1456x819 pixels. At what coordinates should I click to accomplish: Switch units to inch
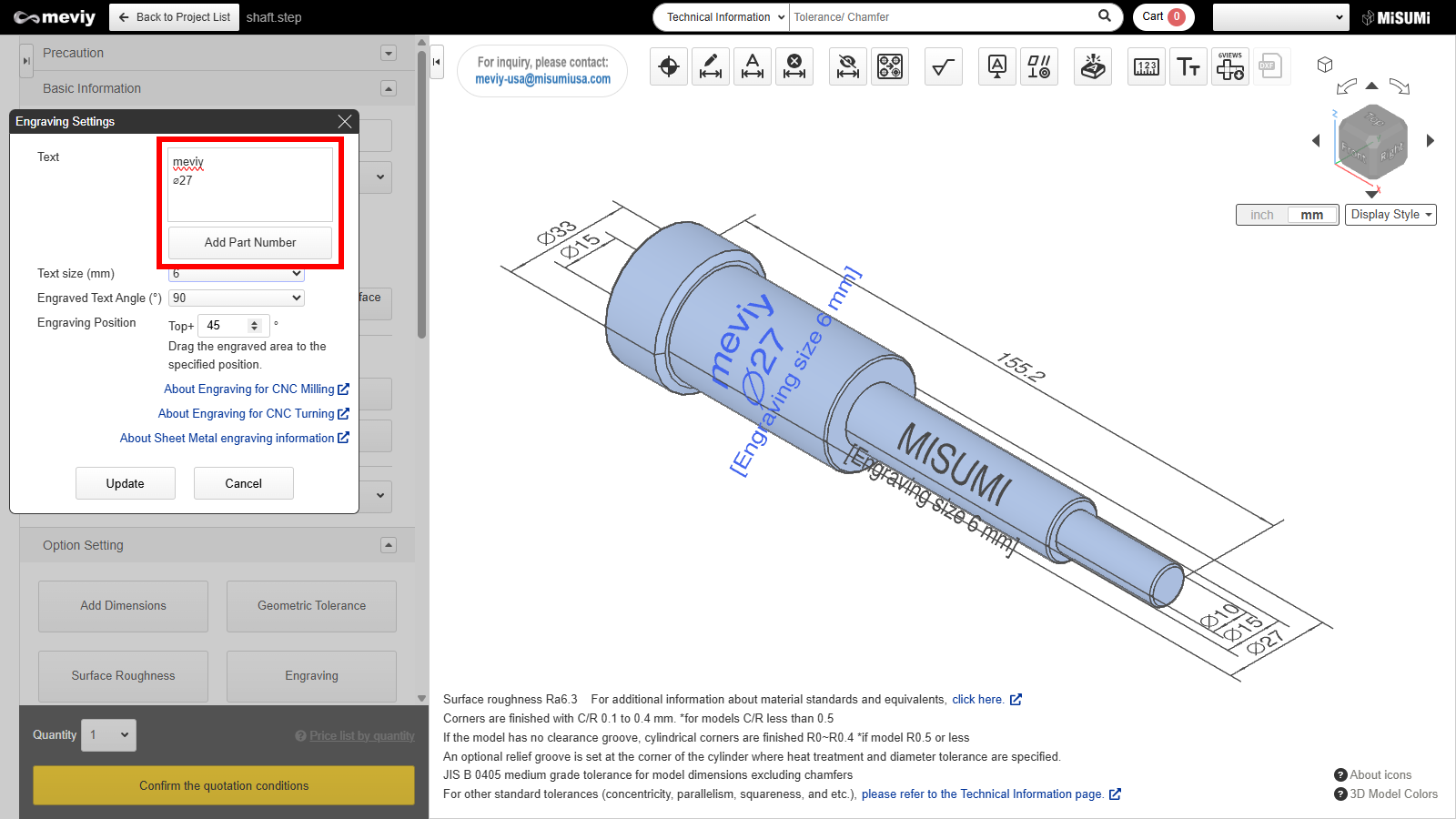point(1261,215)
